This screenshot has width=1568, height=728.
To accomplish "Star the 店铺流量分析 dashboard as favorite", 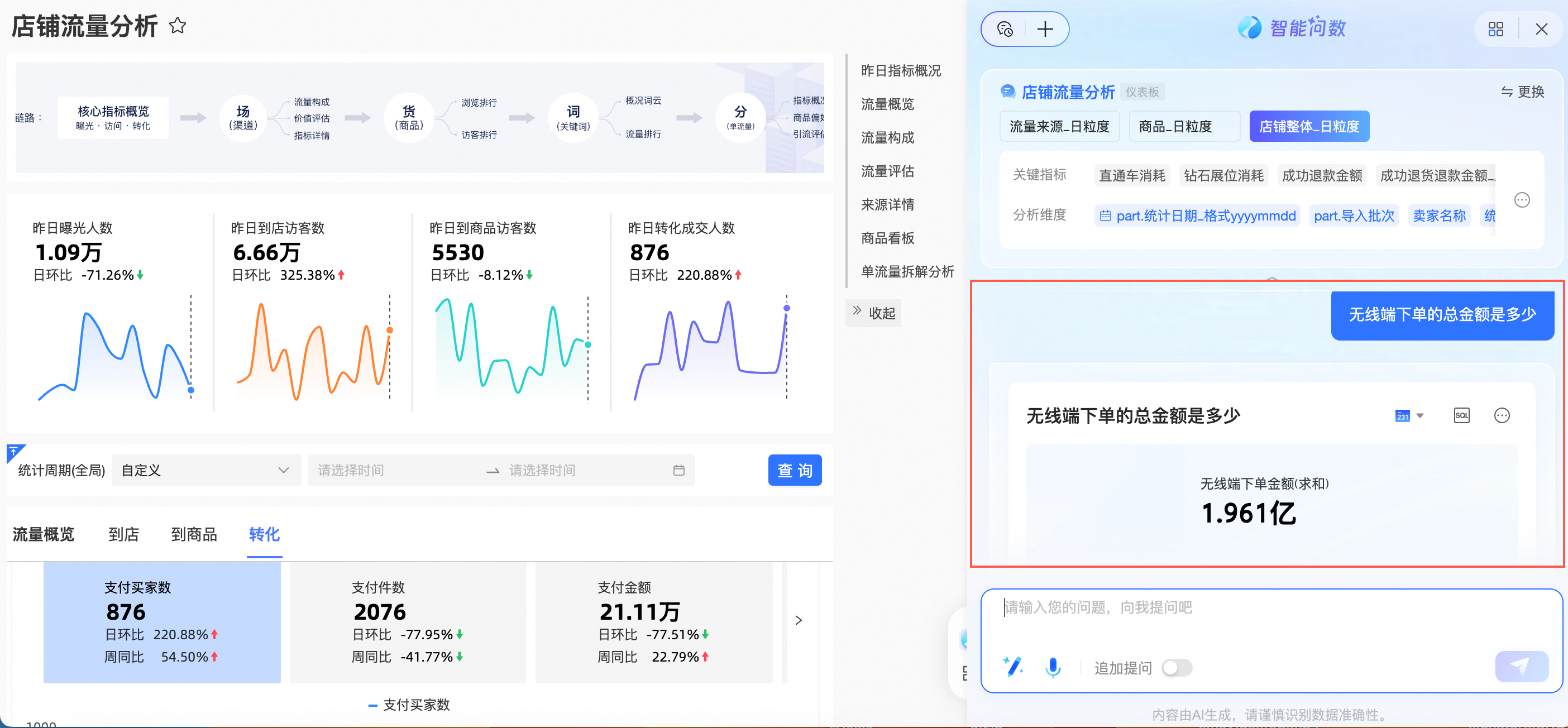I will (x=177, y=26).
